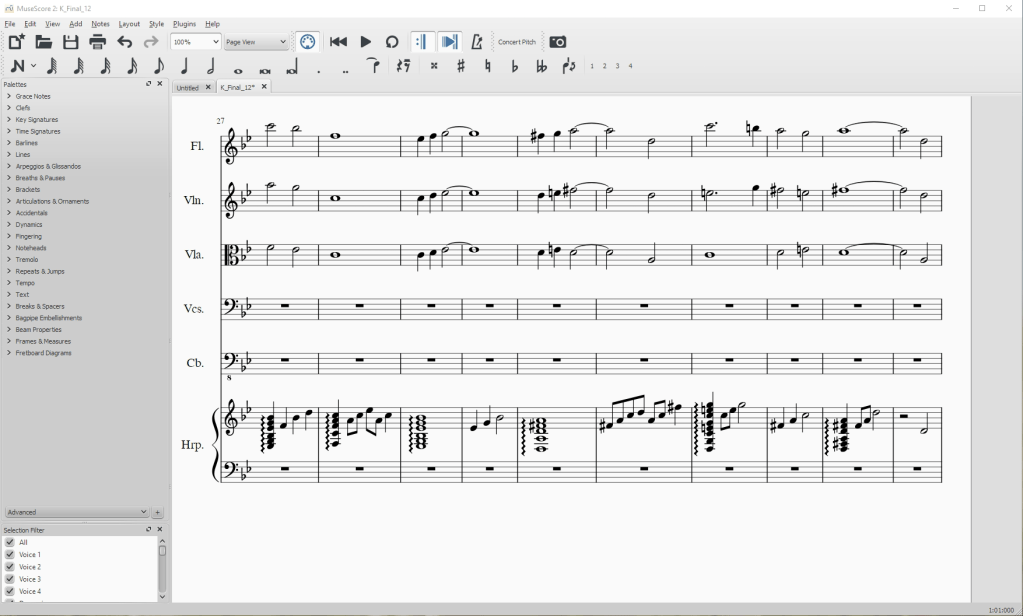
Task: Toggle the All selection filter checkbox
Action: 10,542
